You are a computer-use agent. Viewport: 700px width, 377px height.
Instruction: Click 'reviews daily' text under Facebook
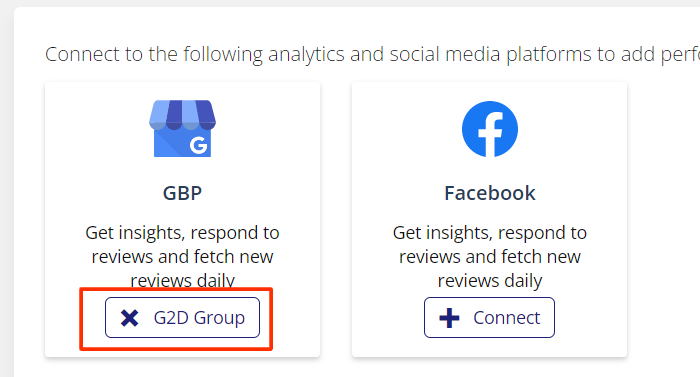click(x=490, y=281)
